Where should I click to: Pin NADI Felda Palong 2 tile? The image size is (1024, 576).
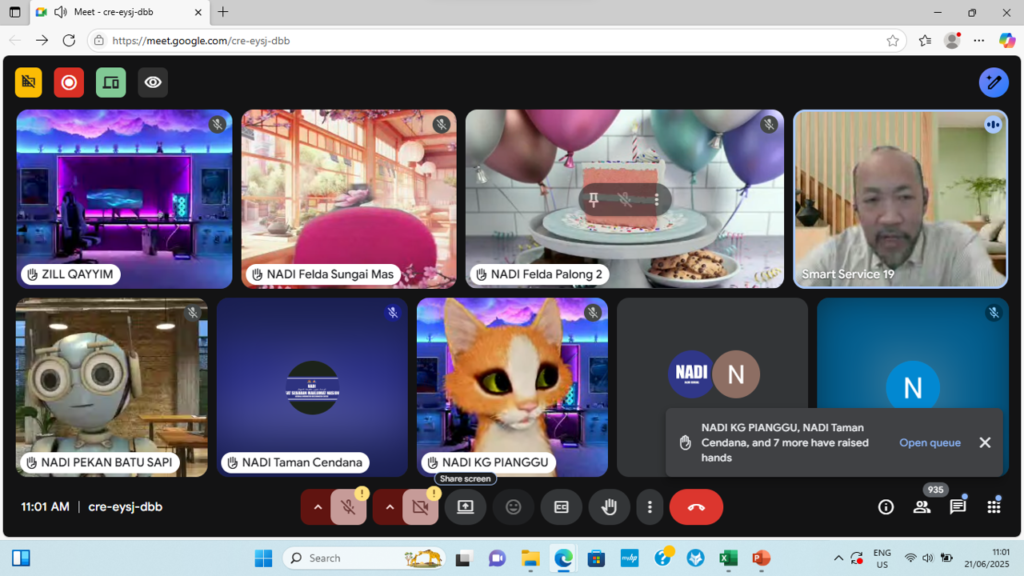[593, 200]
